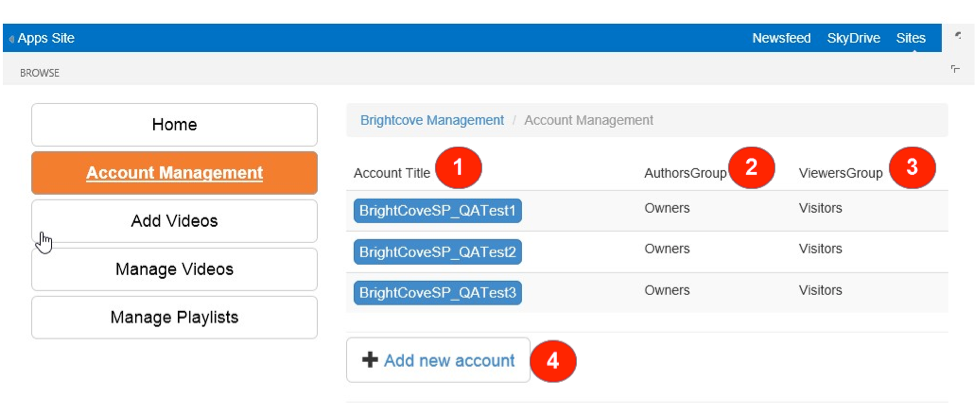Navigate to Manage Videos
Viewport: 975px width, 410px height.
tap(174, 269)
